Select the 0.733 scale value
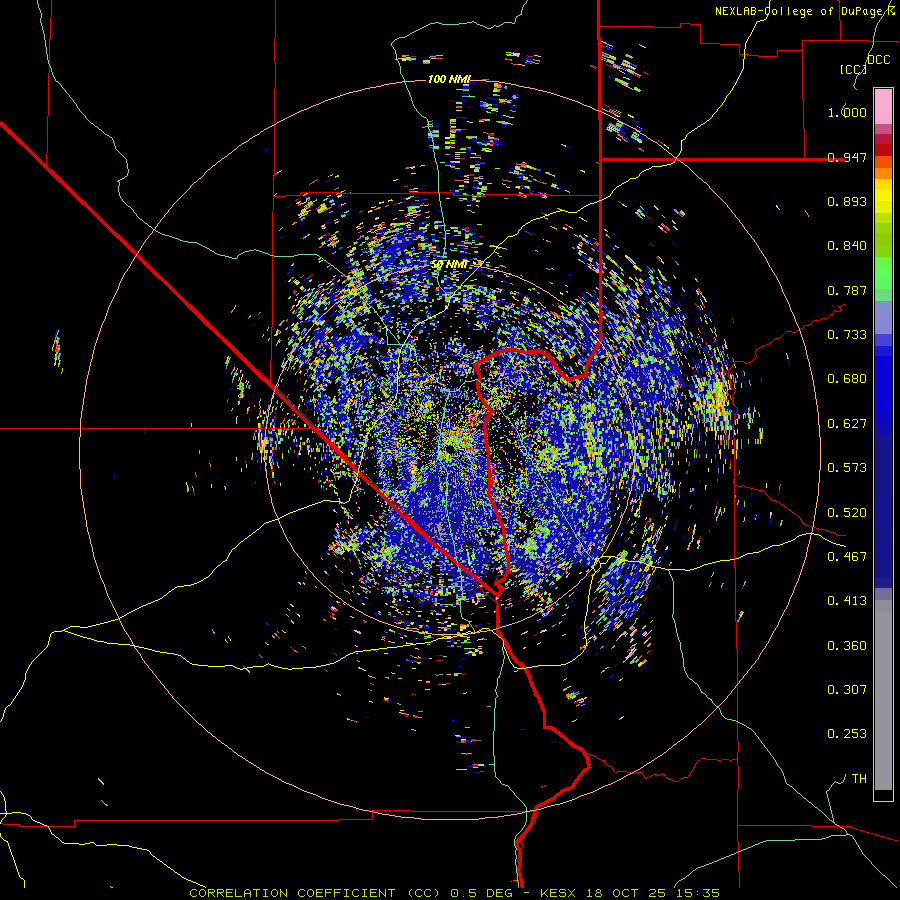This screenshot has width=900, height=900. pos(847,335)
